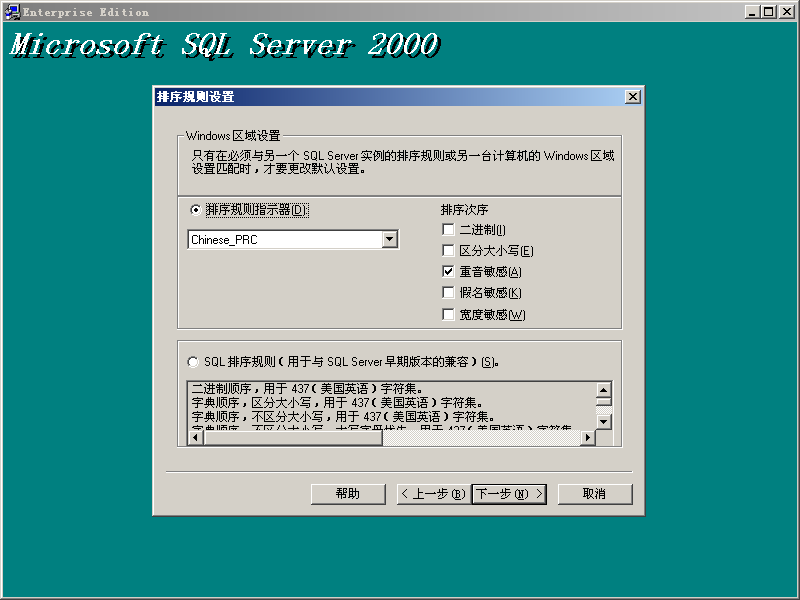This screenshot has height=600, width=800.
Task: Cancel setup with 取消 button
Action: click(595, 494)
